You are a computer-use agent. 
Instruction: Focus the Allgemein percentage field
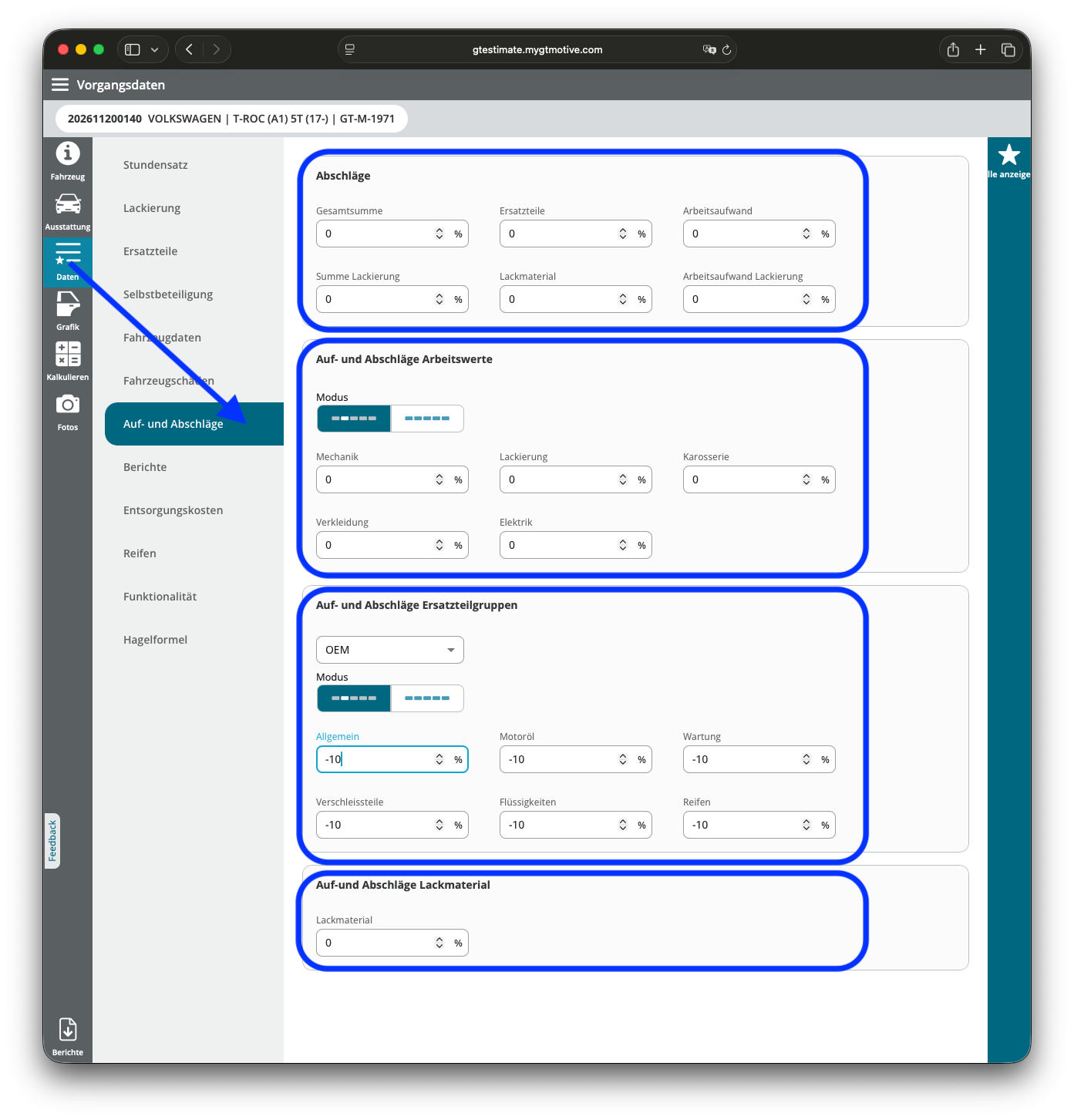392,759
